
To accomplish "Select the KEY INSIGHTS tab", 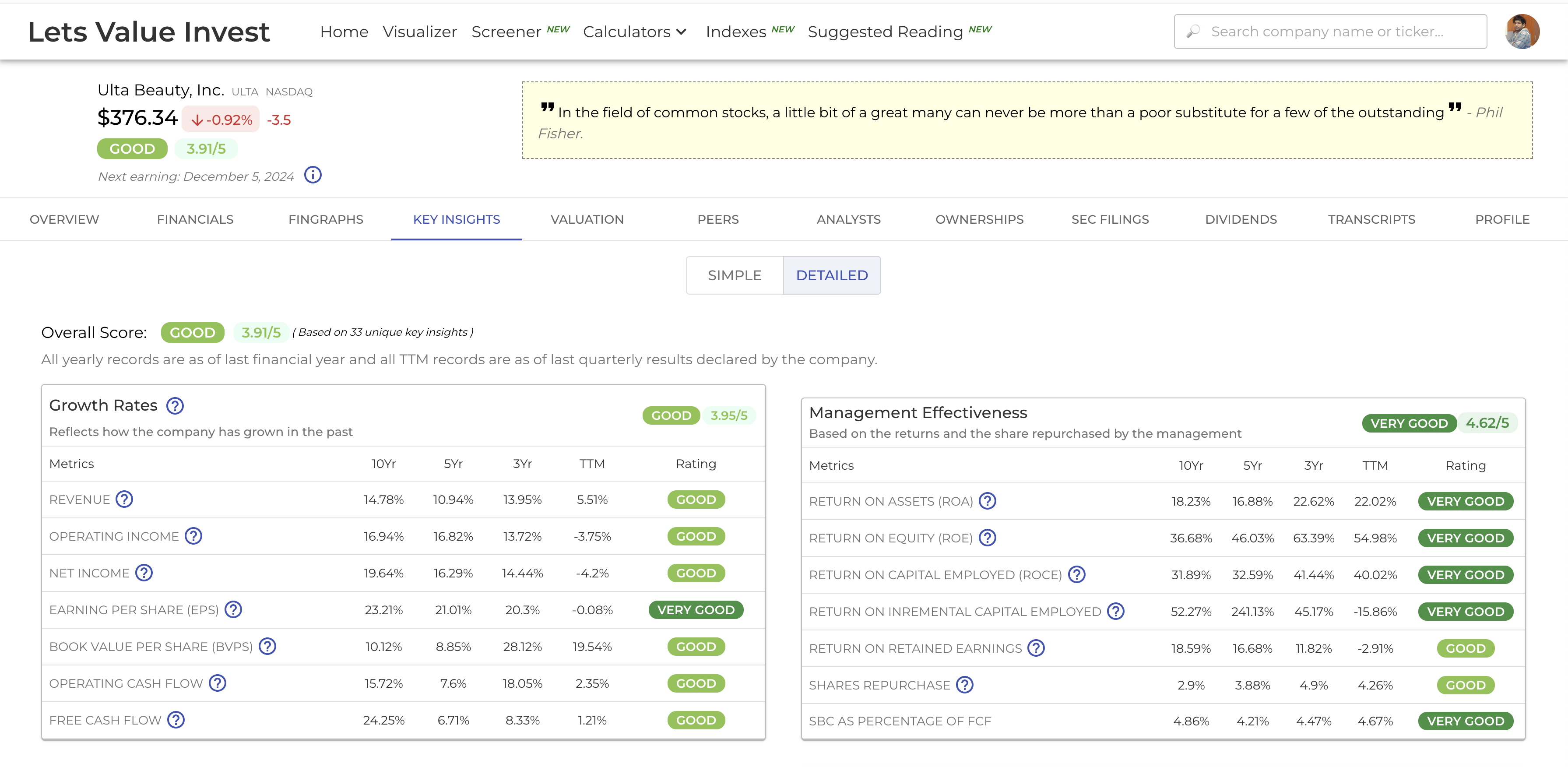I will click(457, 219).
